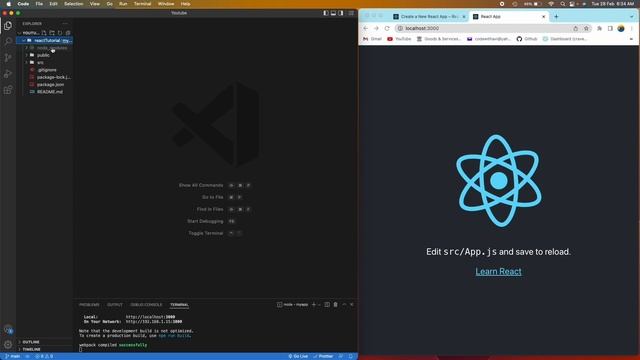Open the Extensions view
The width and height of the screenshot is (640, 360).
coord(8,90)
